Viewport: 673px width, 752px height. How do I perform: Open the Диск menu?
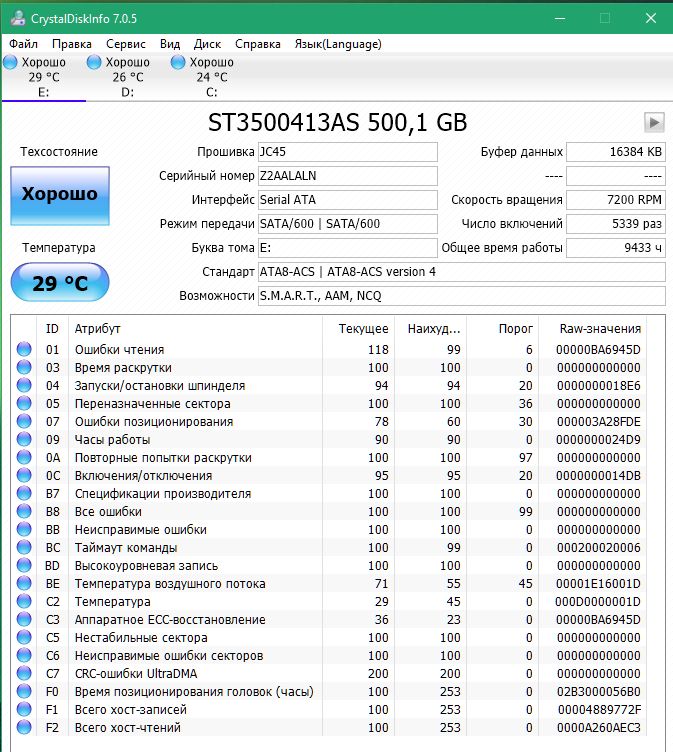pyautogui.click(x=207, y=44)
